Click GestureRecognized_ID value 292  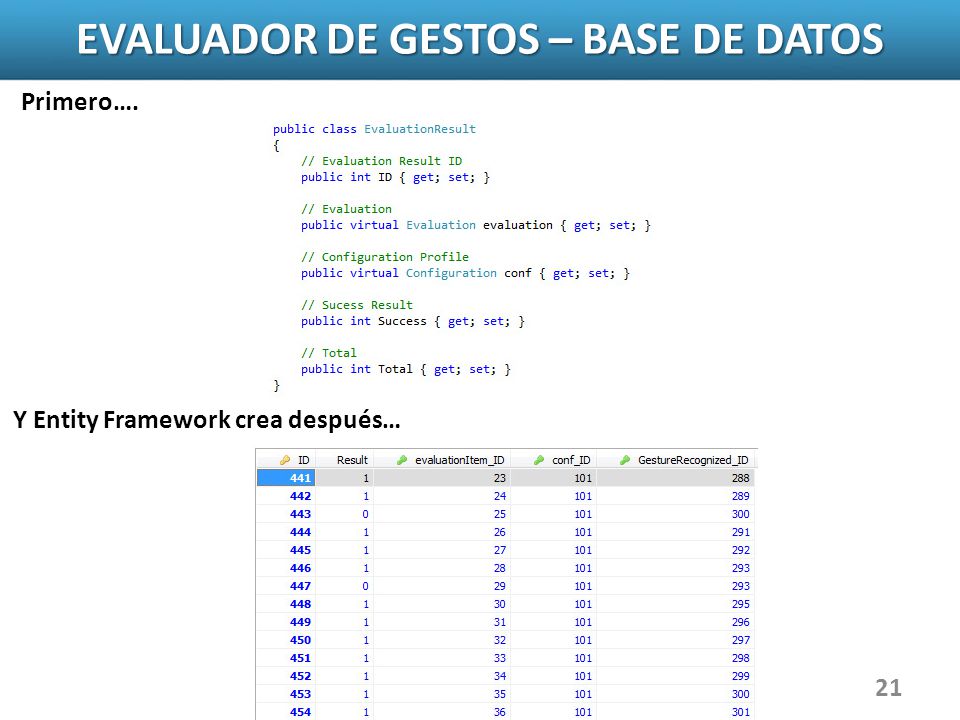740,550
